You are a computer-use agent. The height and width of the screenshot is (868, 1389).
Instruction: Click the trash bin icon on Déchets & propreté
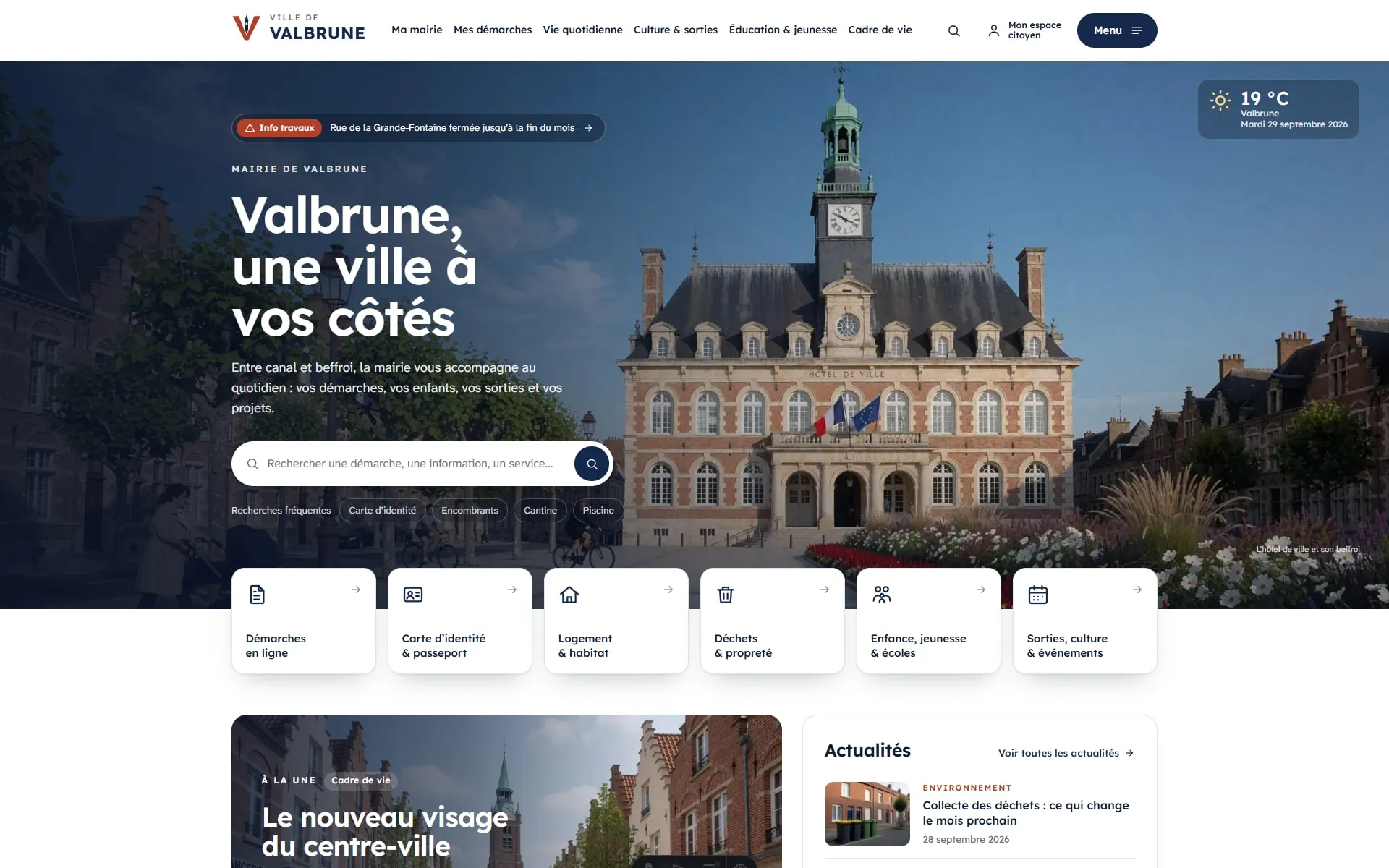click(x=726, y=595)
